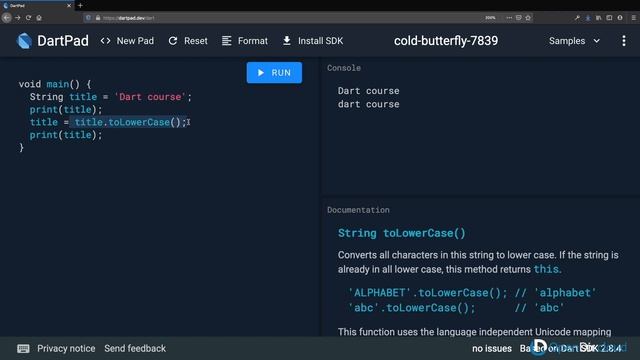Click the Install SDK button label
Screen dimensions: 640x360
[x=320, y=41]
